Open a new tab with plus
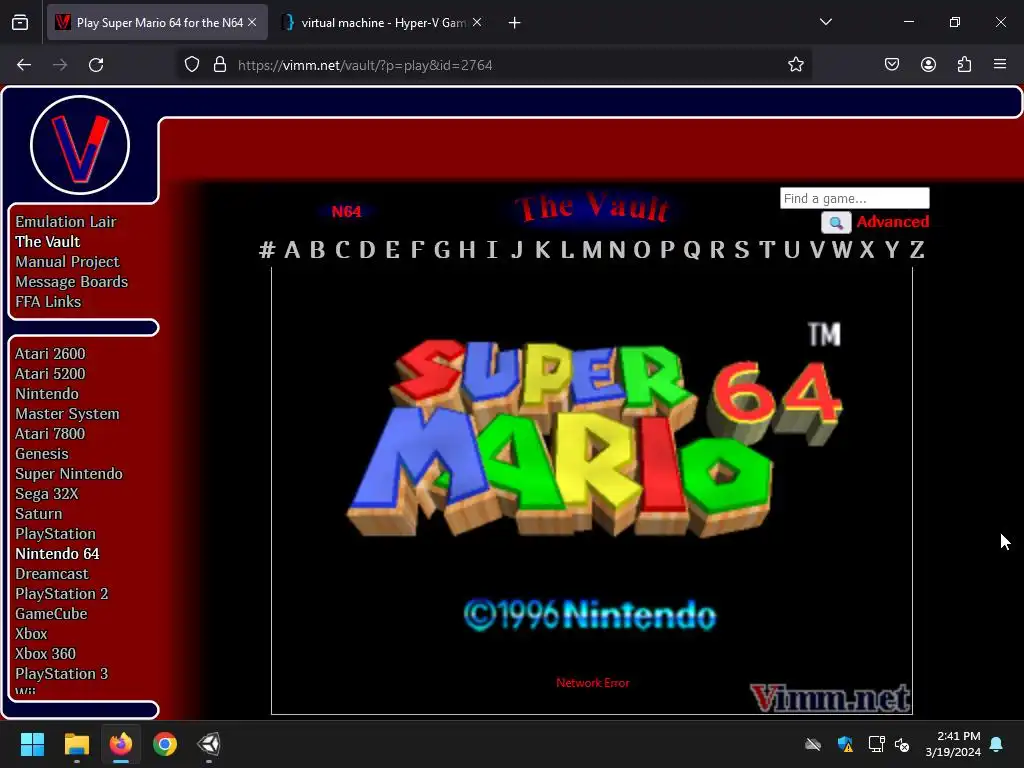Viewport: 1024px width, 768px height. point(515,23)
